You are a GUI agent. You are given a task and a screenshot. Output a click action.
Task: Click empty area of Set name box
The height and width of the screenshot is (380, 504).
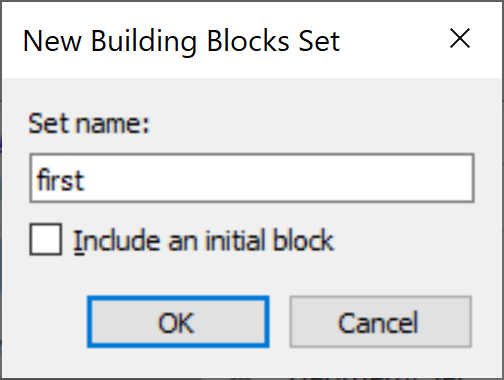click(x=280, y=178)
